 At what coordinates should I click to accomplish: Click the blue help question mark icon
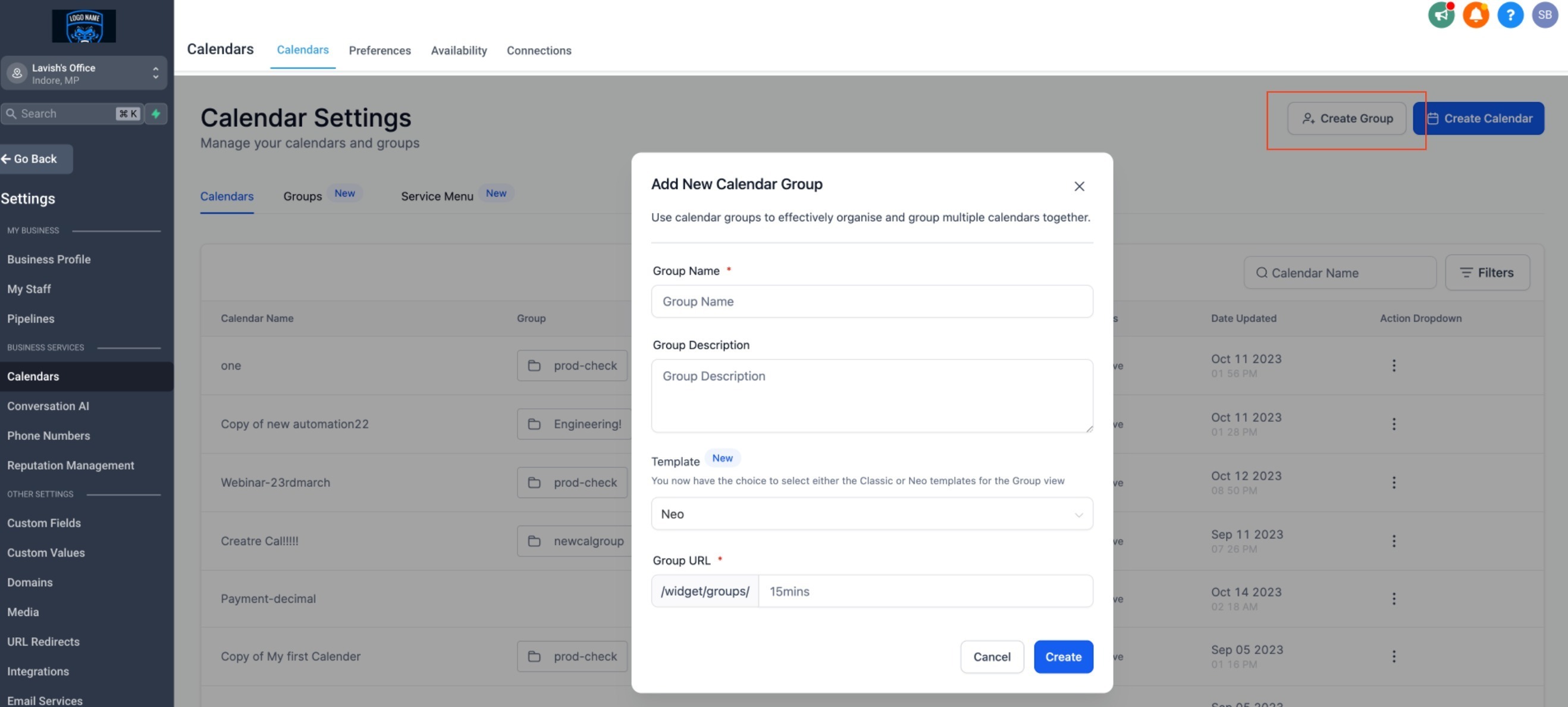pyautogui.click(x=1510, y=15)
